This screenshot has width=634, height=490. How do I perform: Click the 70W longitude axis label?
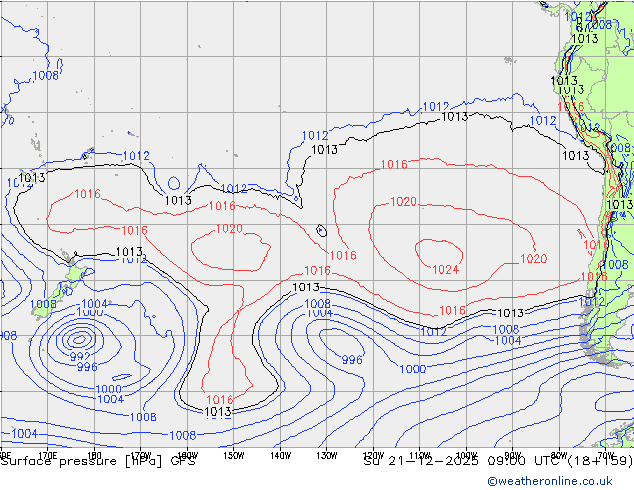point(606,456)
